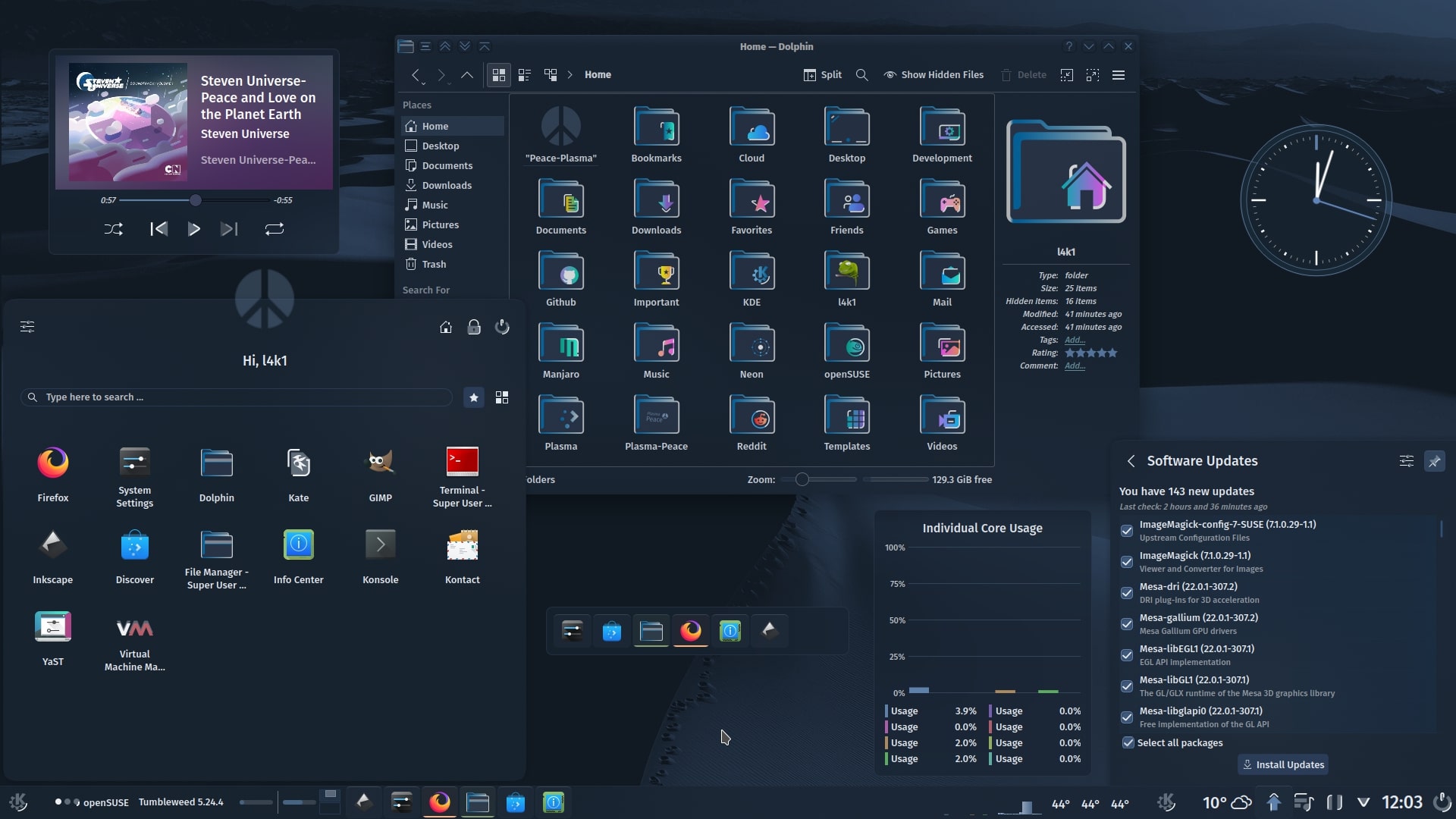Click the album art thumbnail
The height and width of the screenshot is (819, 1456).
click(x=127, y=122)
